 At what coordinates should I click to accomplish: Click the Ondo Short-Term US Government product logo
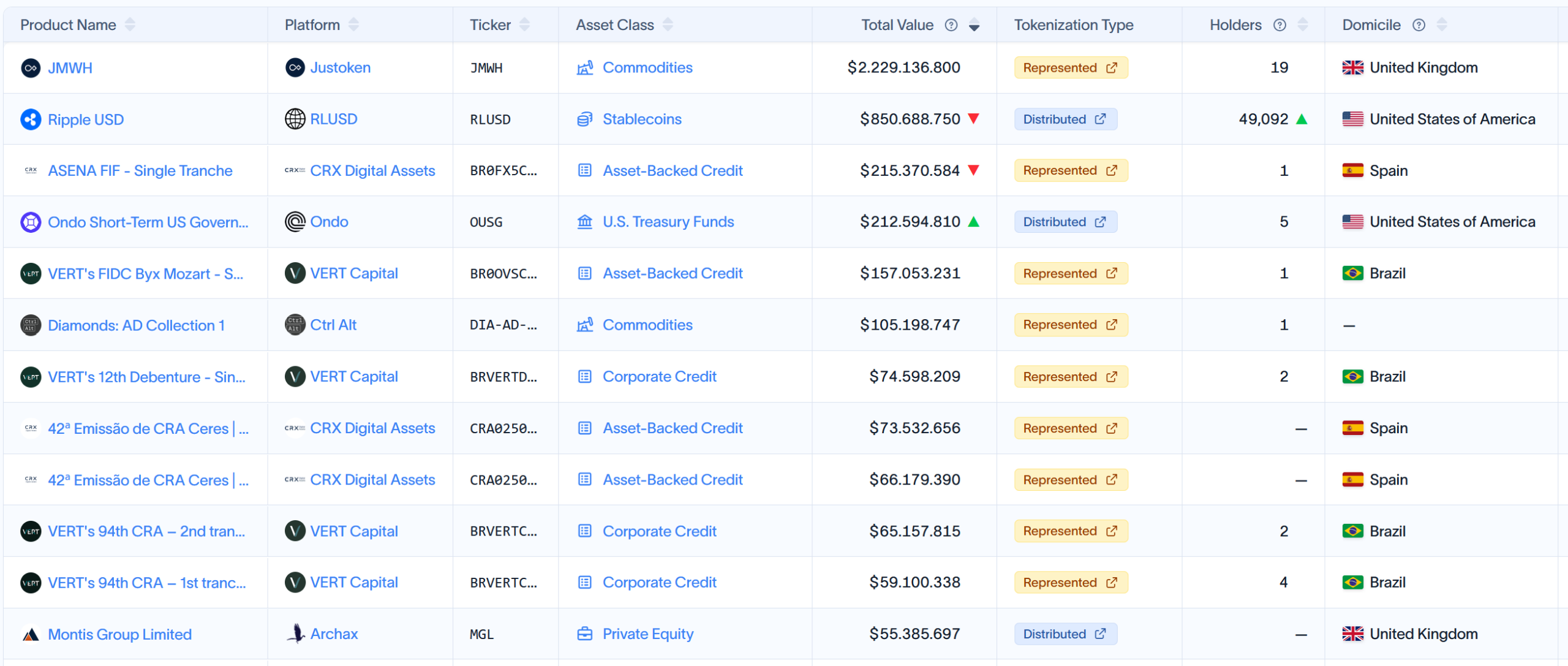coord(31,222)
